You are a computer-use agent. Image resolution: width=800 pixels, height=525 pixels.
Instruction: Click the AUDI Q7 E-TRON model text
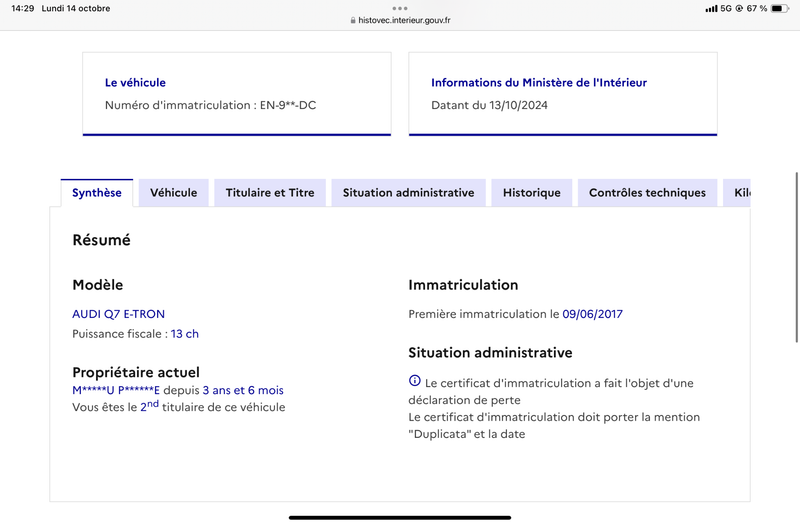tap(118, 314)
